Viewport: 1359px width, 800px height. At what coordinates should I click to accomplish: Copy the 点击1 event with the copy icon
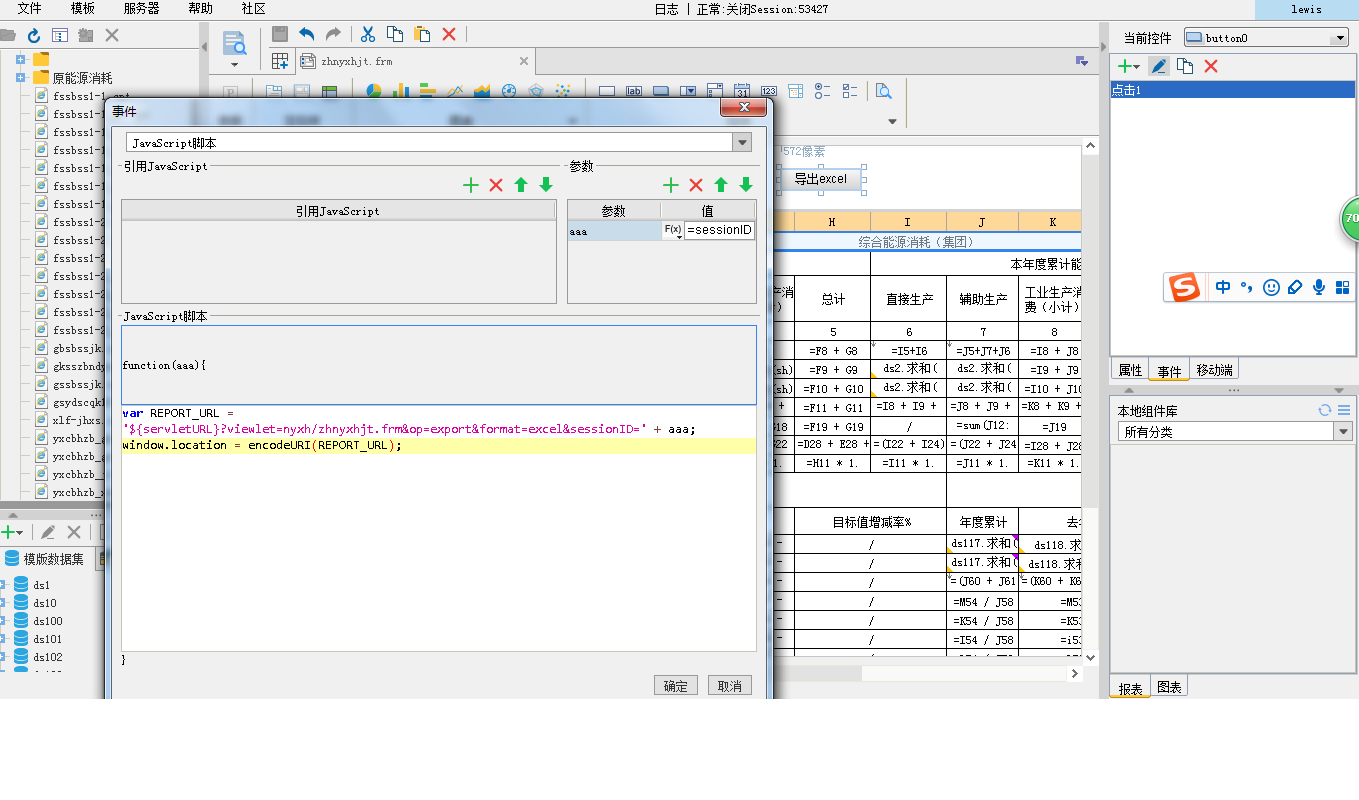1185,66
